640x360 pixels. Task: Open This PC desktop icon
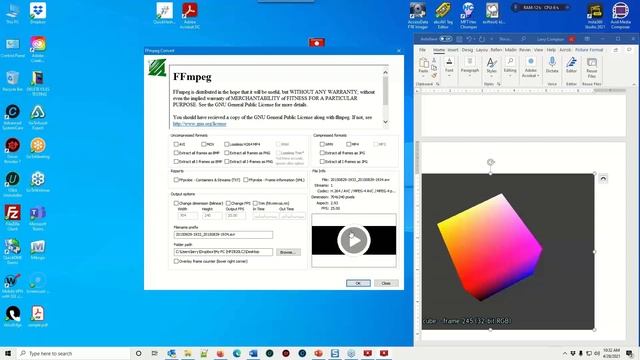pos(12,13)
